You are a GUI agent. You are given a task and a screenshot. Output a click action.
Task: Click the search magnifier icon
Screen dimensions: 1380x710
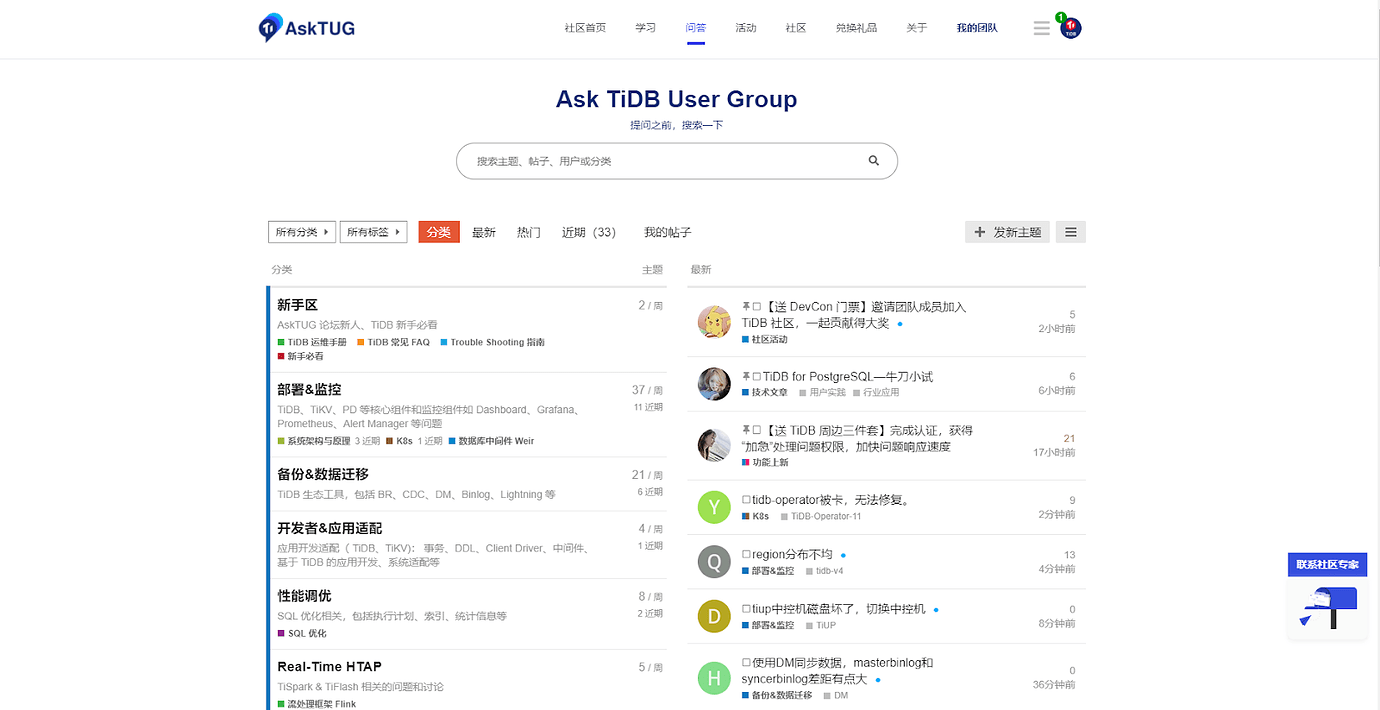pyautogui.click(x=874, y=161)
